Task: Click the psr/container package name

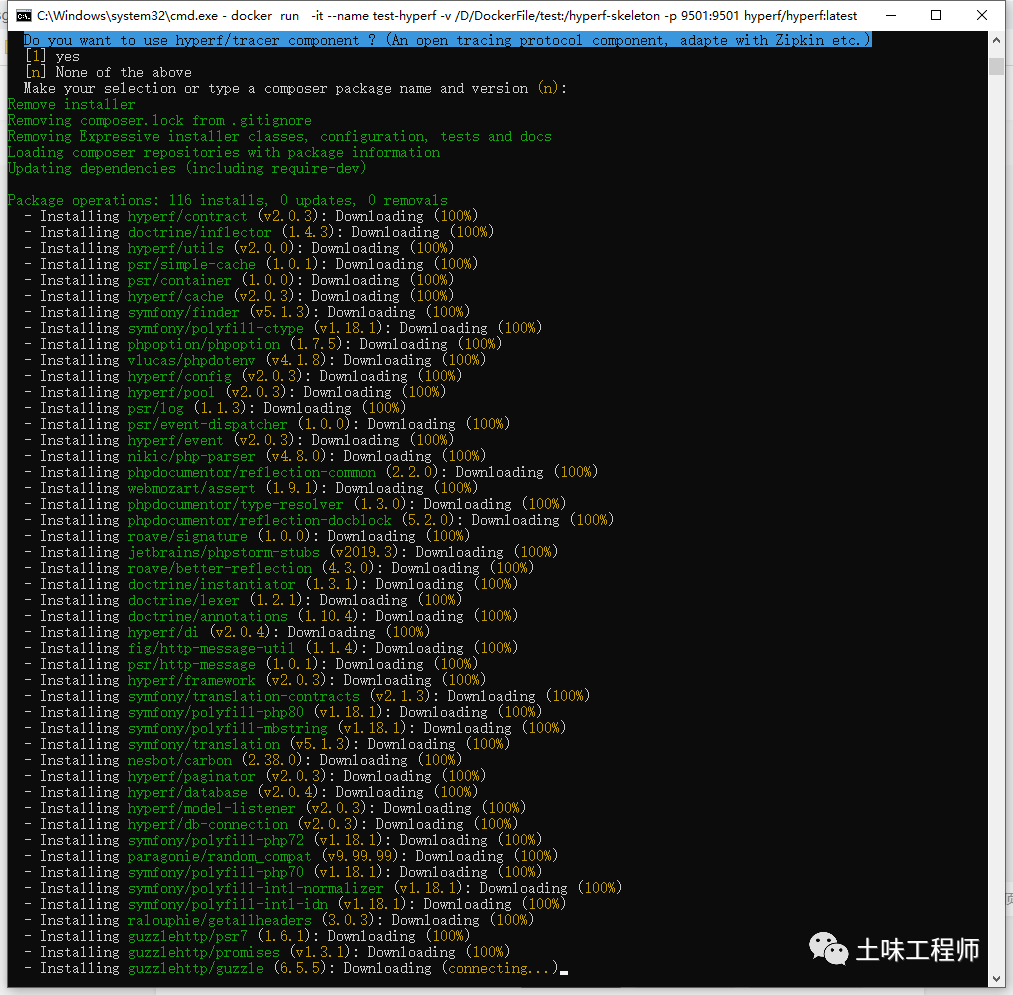Action: point(180,280)
